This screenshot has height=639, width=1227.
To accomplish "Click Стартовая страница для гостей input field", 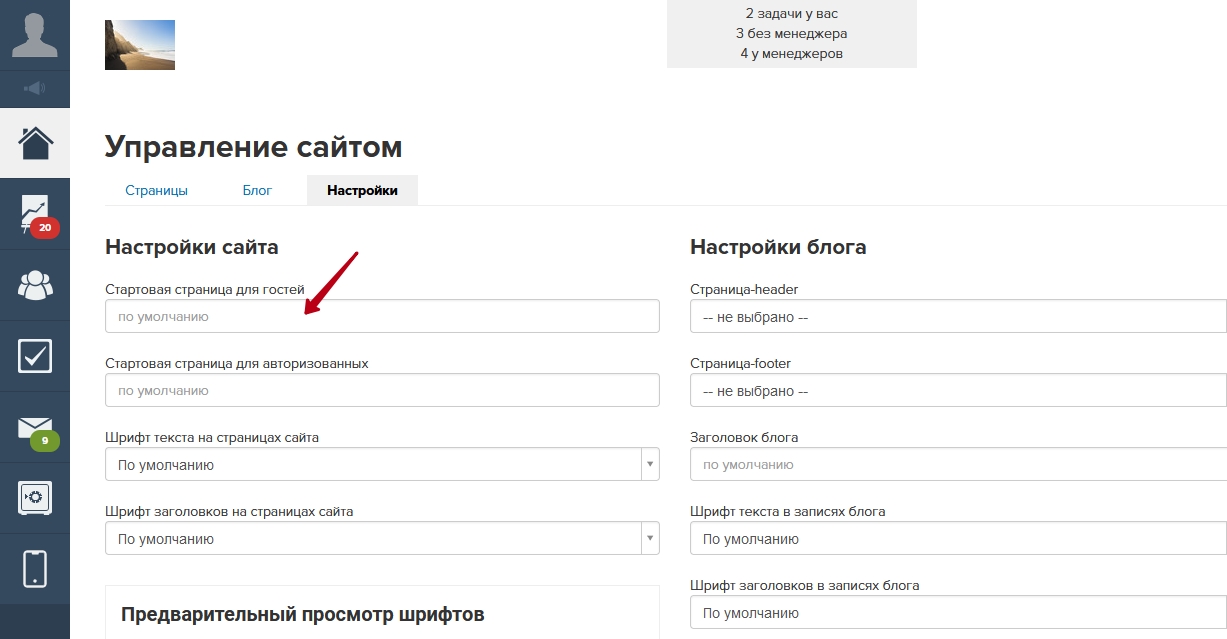I will (x=382, y=317).
